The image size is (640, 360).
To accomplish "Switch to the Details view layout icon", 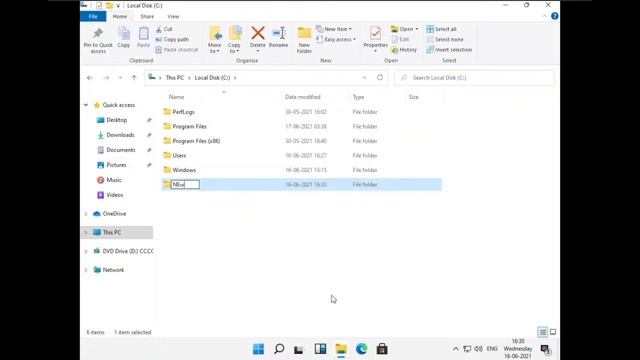I will pos(542,332).
